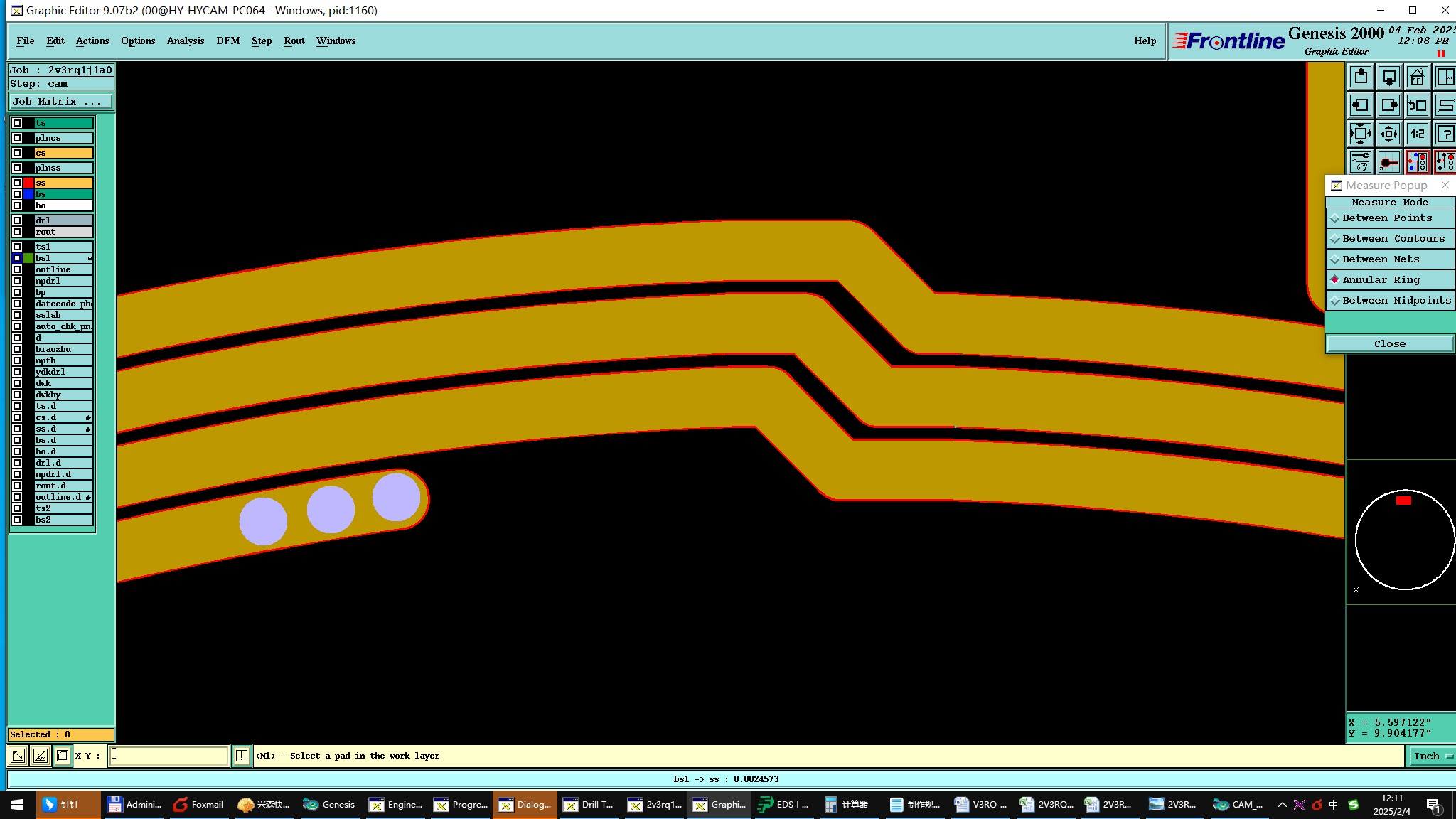Screen dimensions: 1456x819
Task: Click the 1:2 zoom scale icon
Action: [x=1417, y=134]
